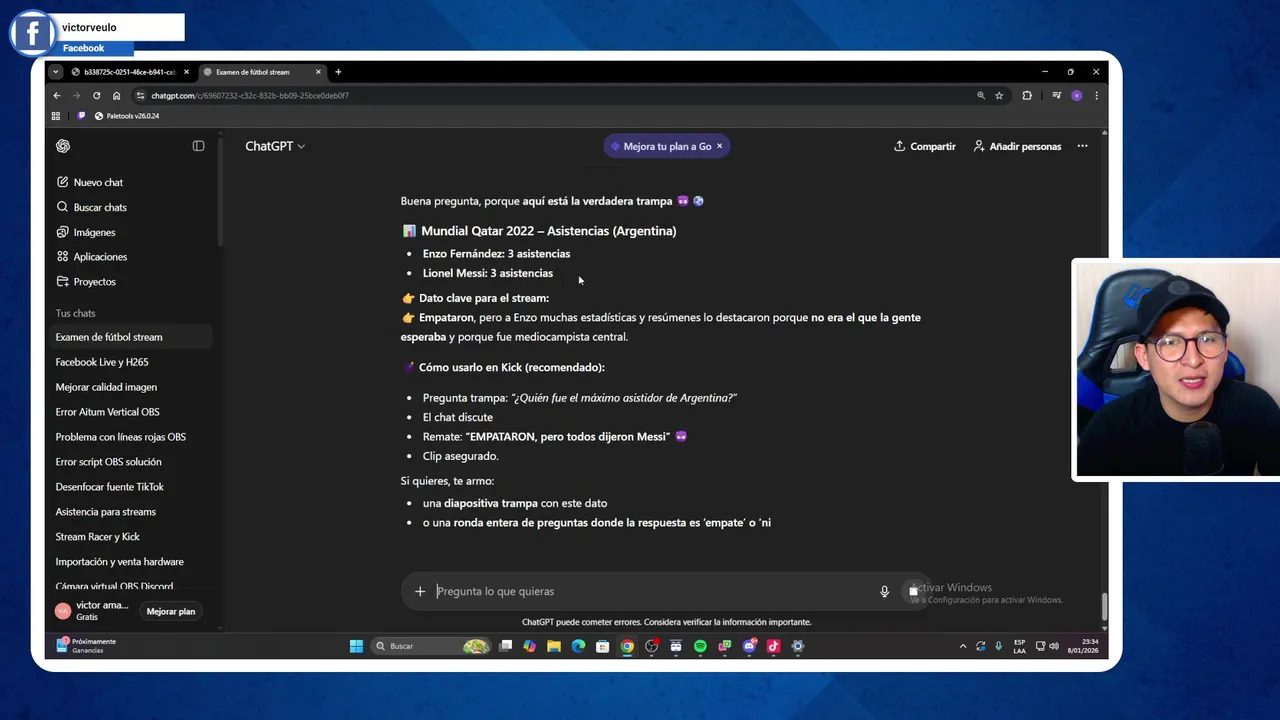The height and width of the screenshot is (720, 1280).
Task: Open chat 'Mejorar calidad imagen'
Action: 130,387
